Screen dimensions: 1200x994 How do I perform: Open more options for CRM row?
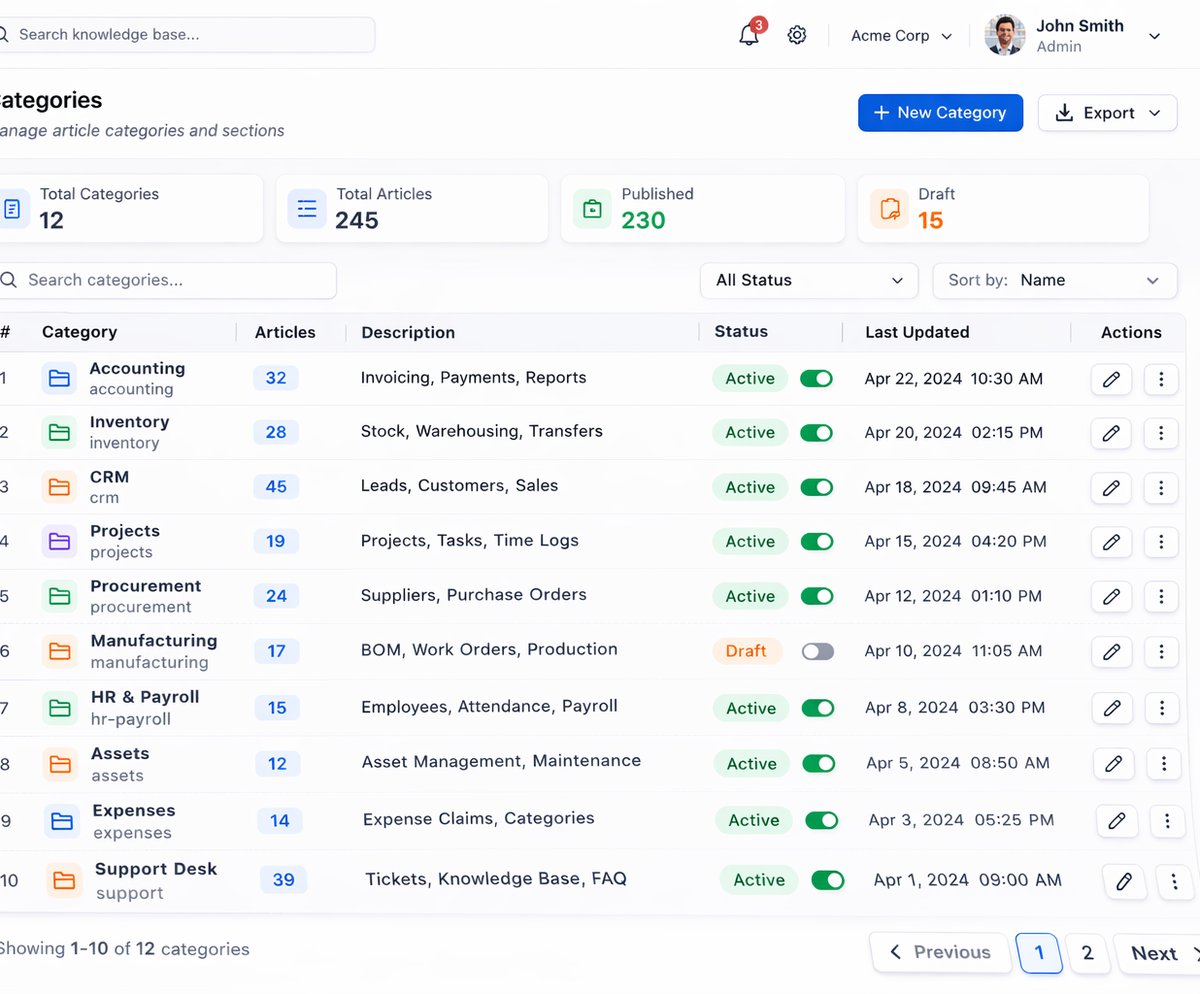(x=1161, y=488)
